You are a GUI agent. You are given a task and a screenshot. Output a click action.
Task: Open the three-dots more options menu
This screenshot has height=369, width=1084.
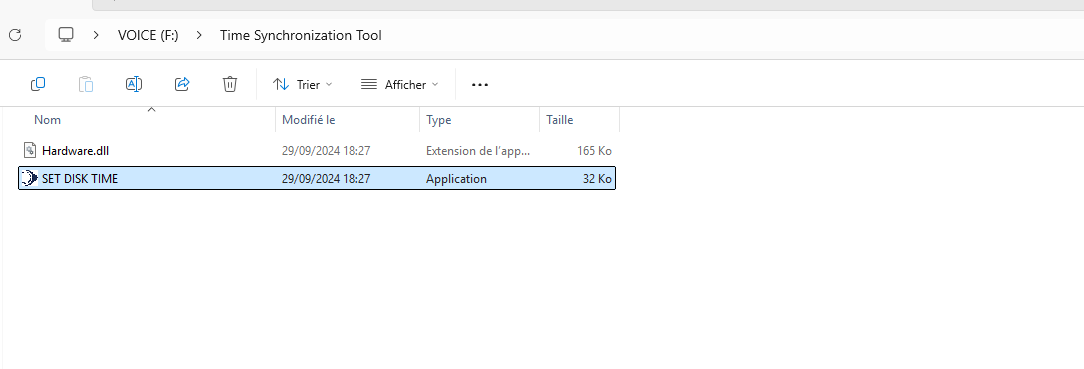point(480,85)
